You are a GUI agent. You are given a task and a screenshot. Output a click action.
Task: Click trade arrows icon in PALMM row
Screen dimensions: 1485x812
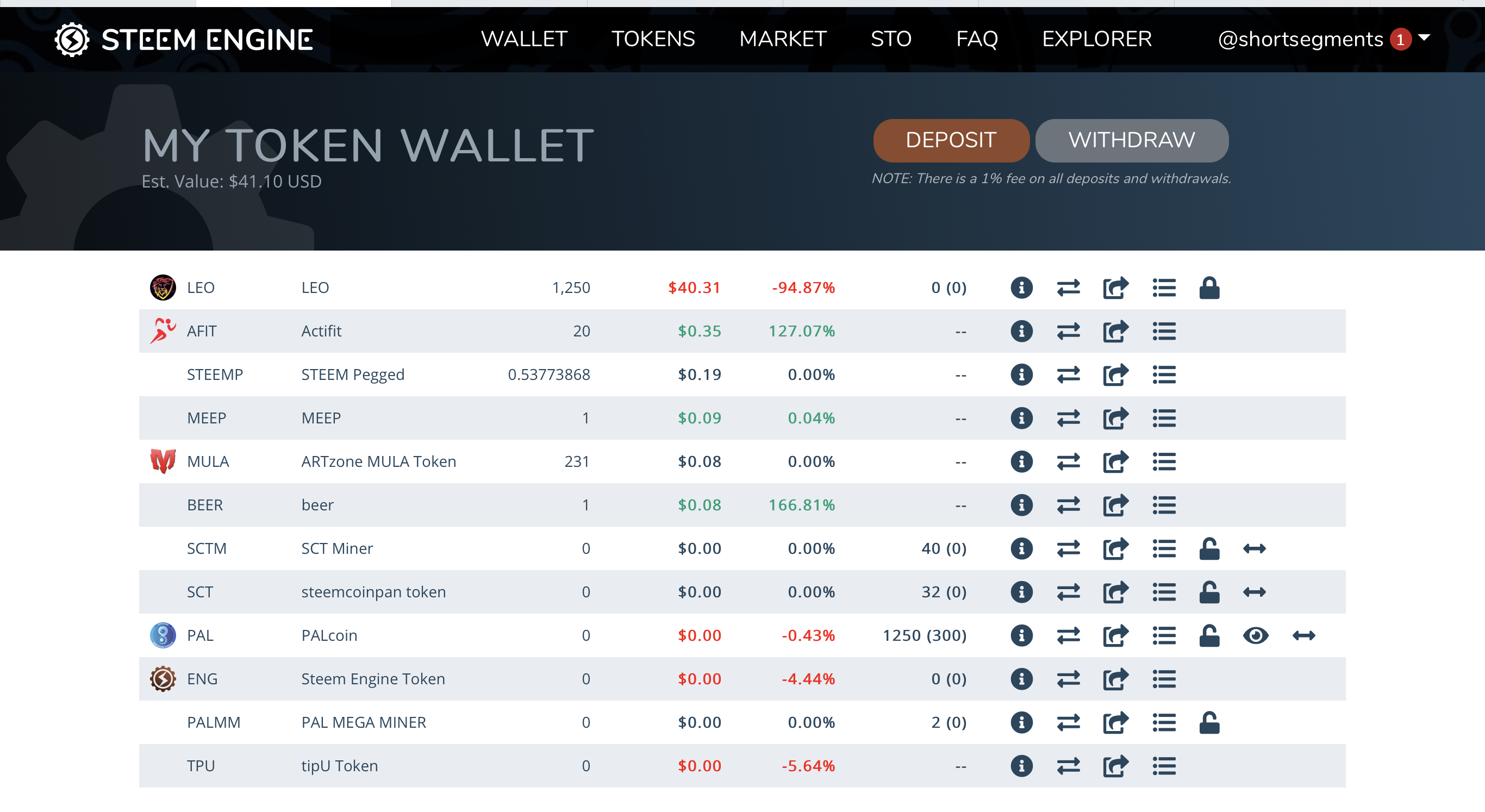point(1068,722)
